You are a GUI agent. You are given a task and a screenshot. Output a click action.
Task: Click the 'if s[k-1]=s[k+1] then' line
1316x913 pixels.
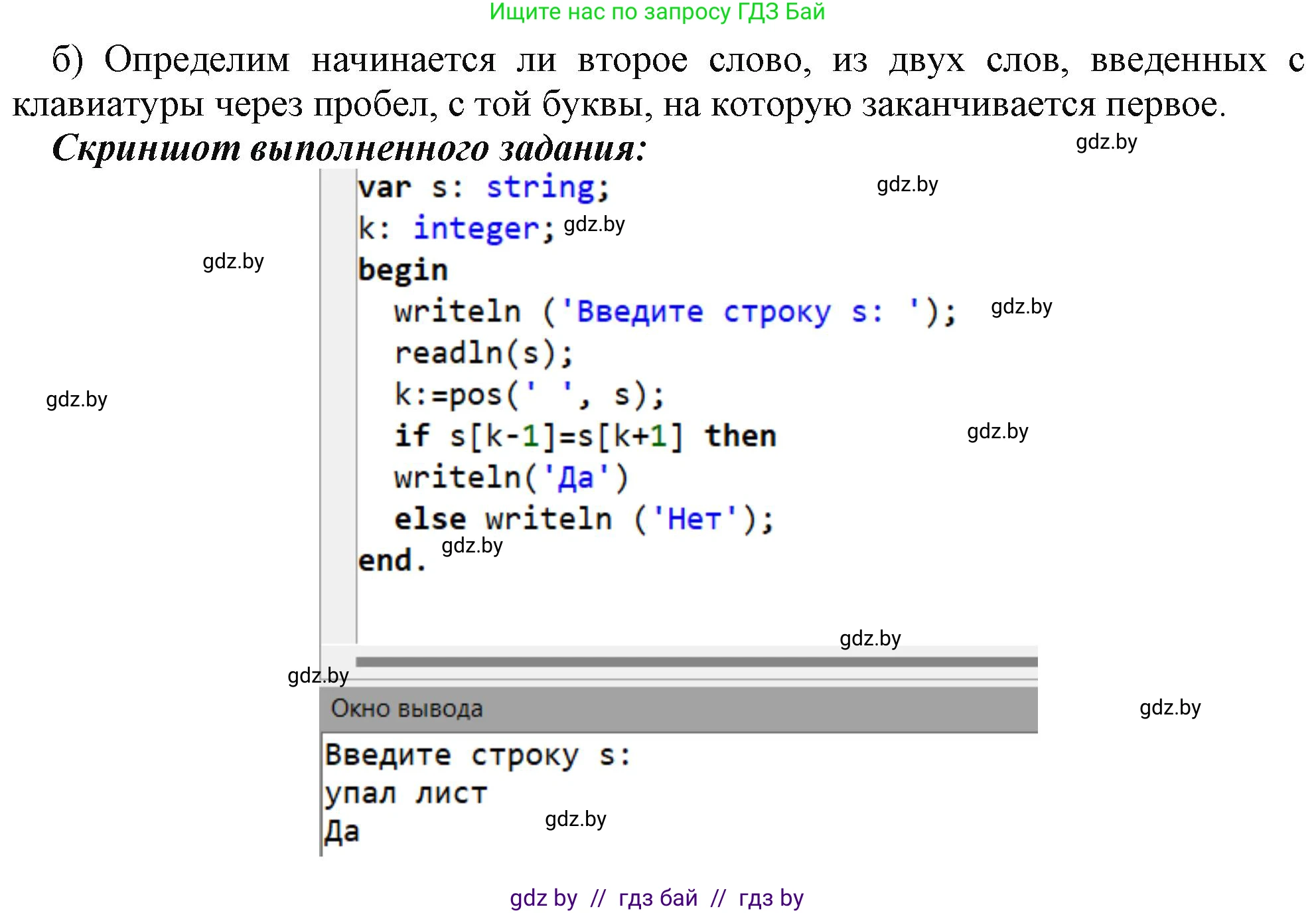click(x=585, y=436)
